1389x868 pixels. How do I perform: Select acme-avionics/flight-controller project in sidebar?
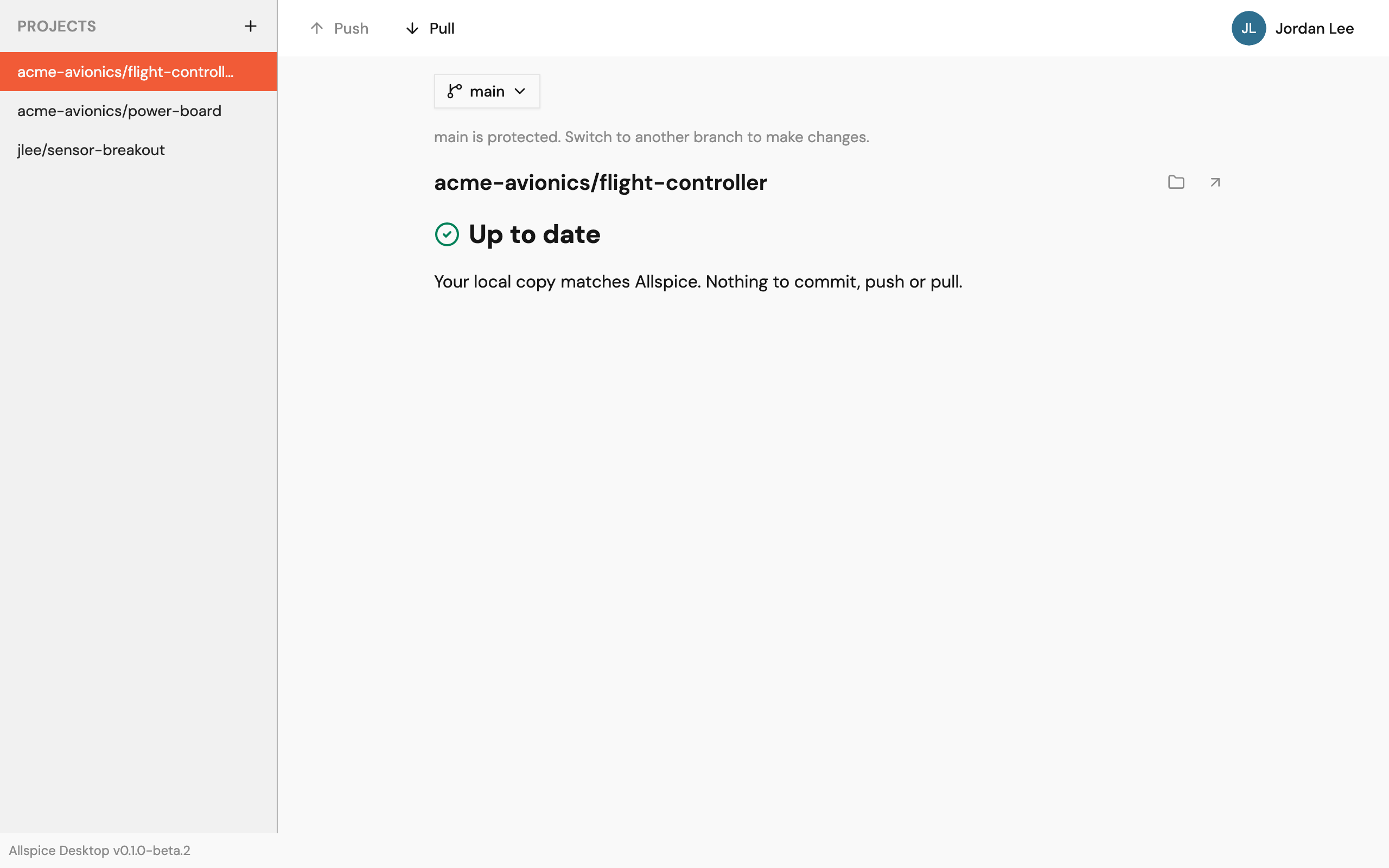pos(138,72)
